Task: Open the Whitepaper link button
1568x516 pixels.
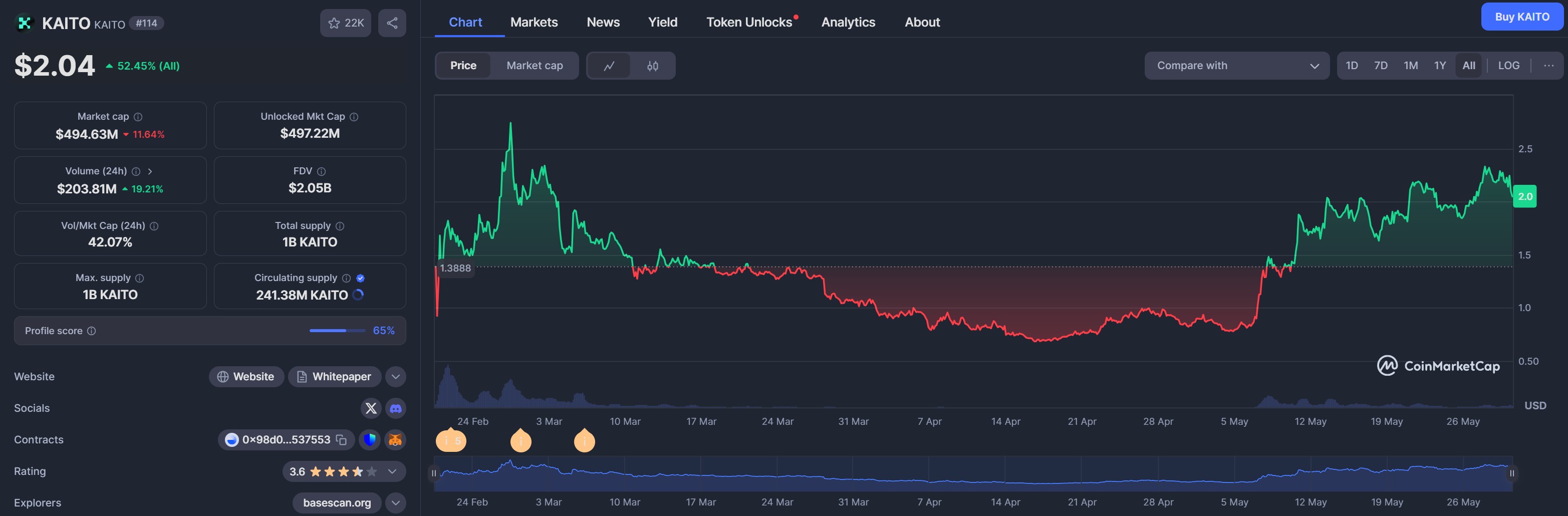Action: point(334,377)
